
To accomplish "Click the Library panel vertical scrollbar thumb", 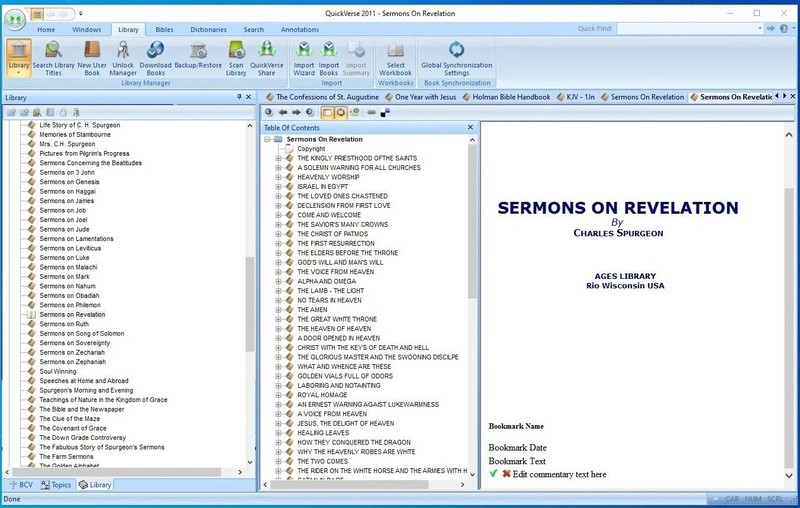I will click(249, 304).
